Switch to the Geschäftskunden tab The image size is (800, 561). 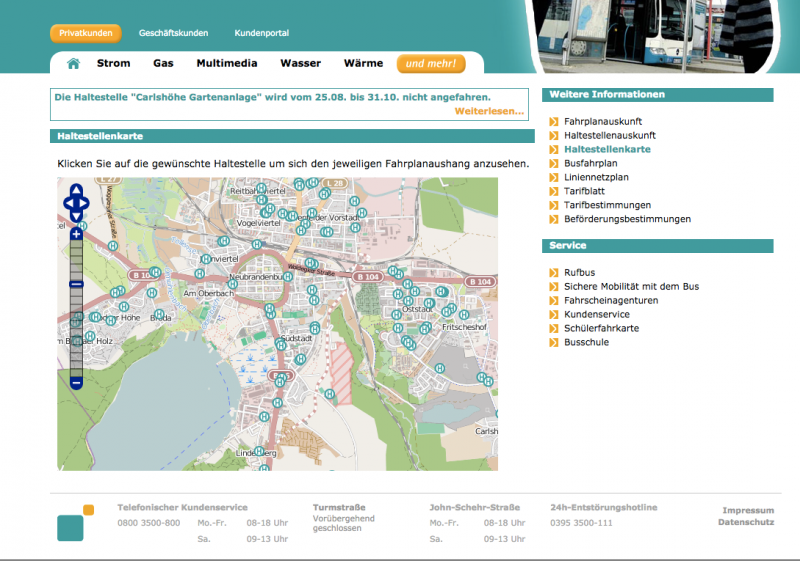pos(173,33)
